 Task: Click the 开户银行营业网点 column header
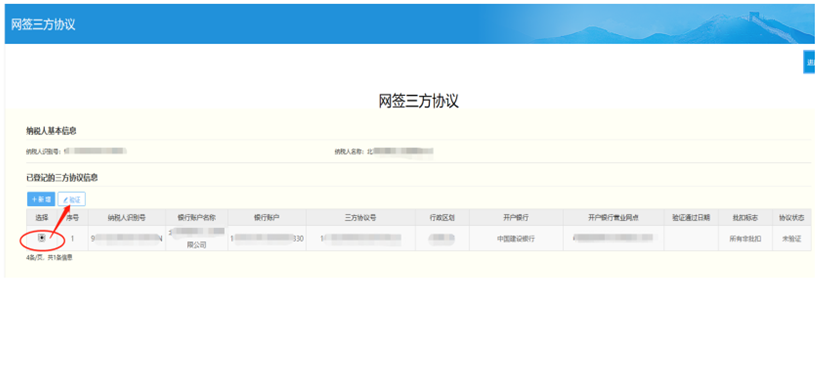pyautogui.click(x=613, y=218)
